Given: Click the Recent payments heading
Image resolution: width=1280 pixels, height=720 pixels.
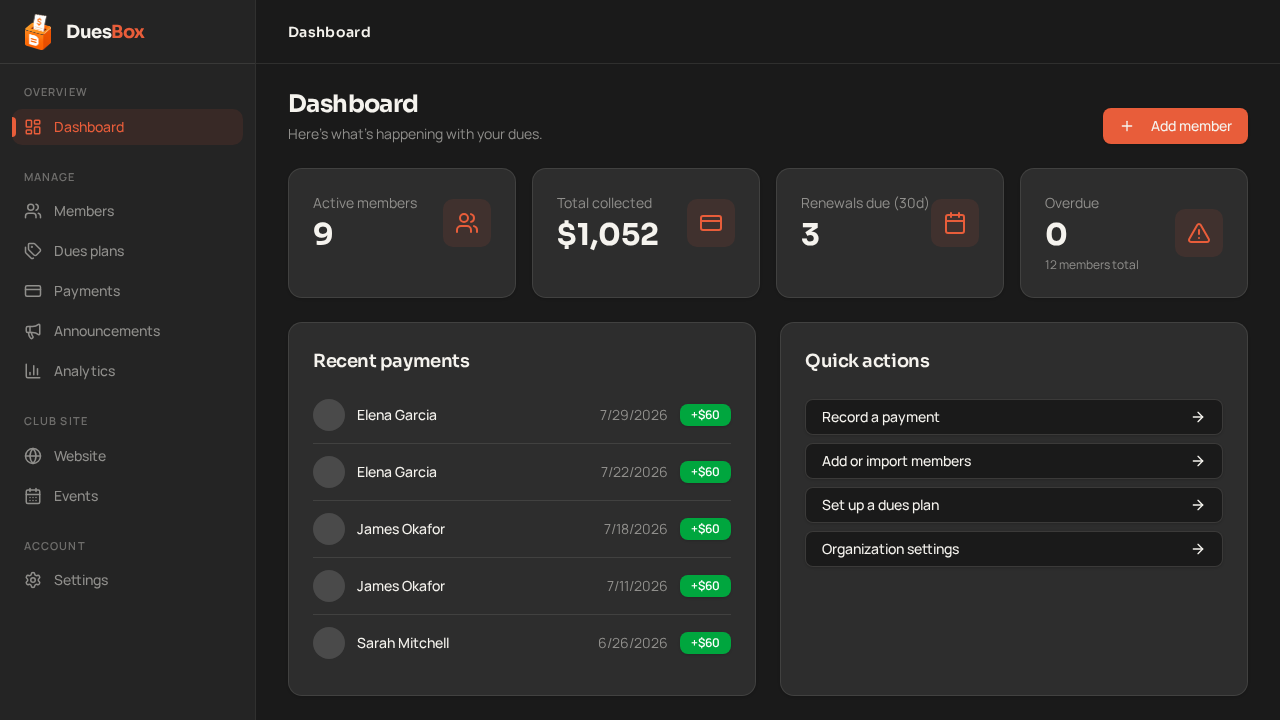Looking at the screenshot, I should click(x=391, y=361).
